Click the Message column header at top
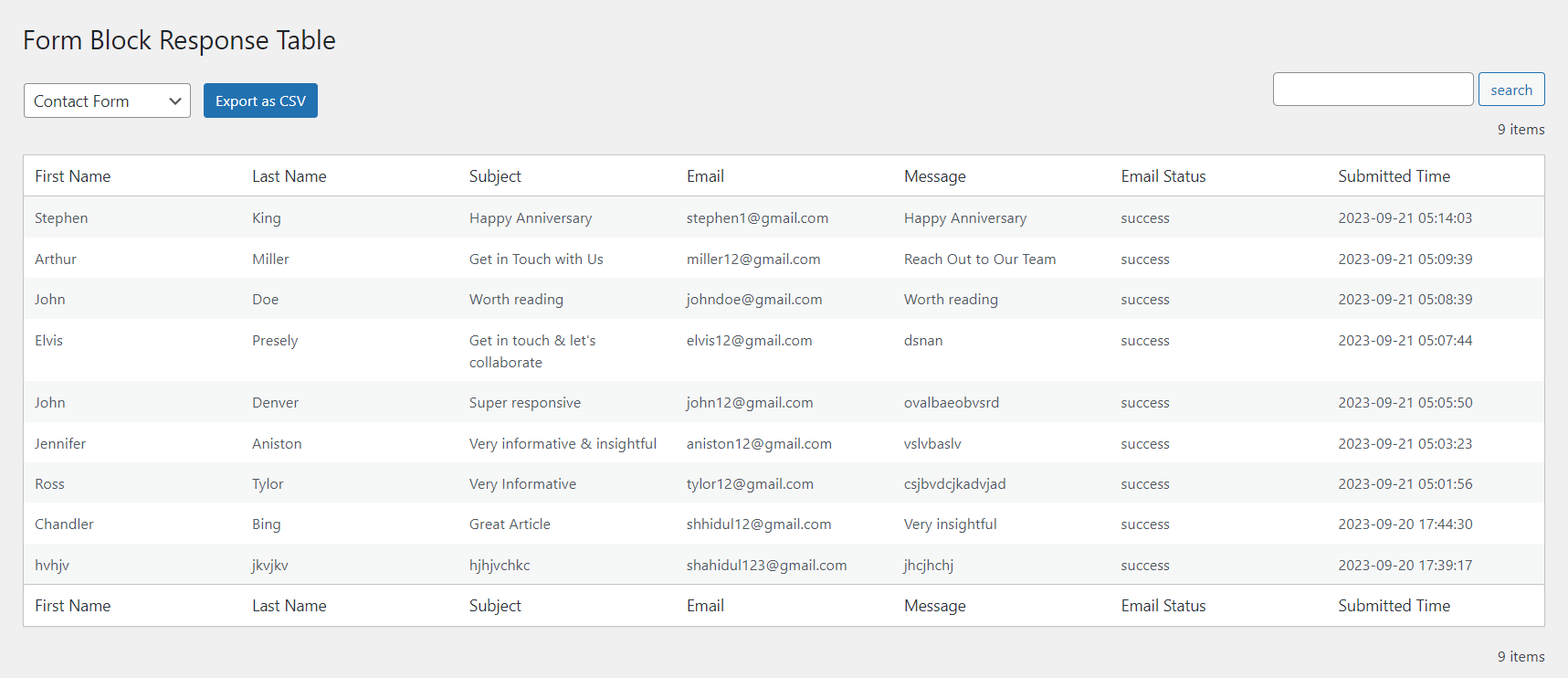 tap(934, 176)
